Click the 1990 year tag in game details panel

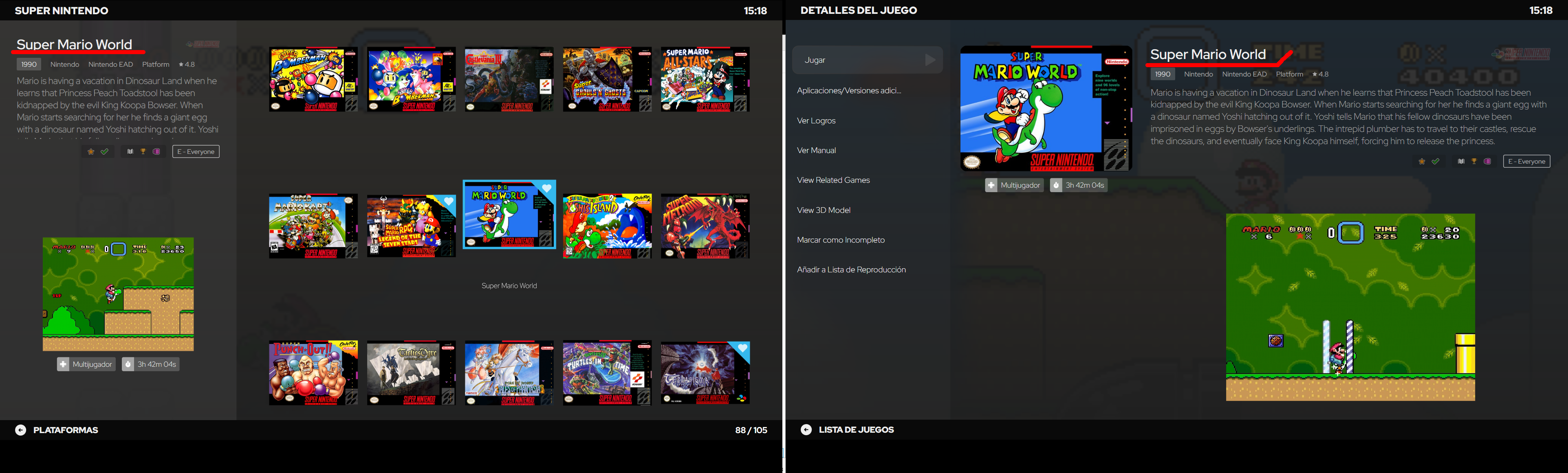pyautogui.click(x=1163, y=74)
